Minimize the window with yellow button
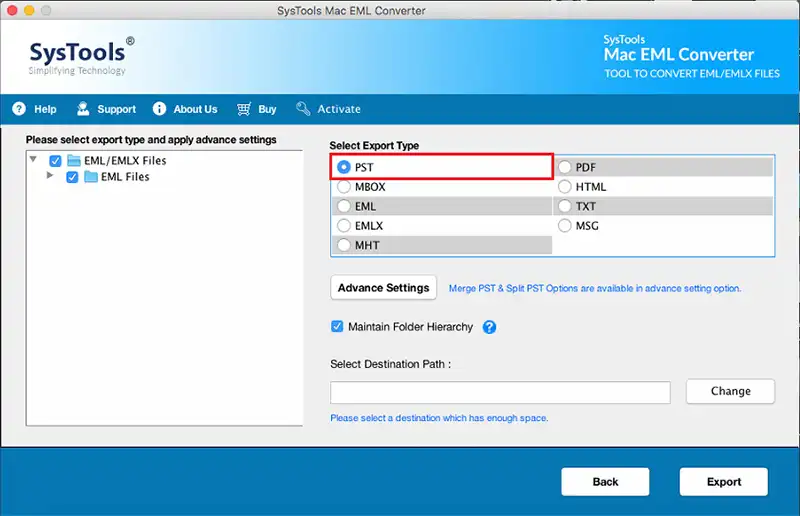The image size is (800, 516). pos(29,10)
